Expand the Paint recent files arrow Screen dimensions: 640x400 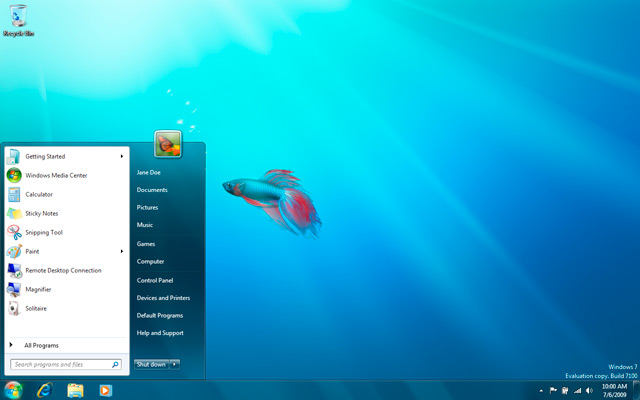click(x=122, y=251)
